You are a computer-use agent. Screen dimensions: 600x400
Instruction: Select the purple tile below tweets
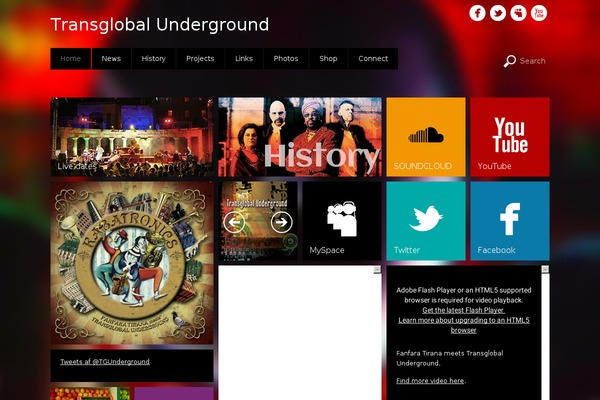click(x=174, y=393)
